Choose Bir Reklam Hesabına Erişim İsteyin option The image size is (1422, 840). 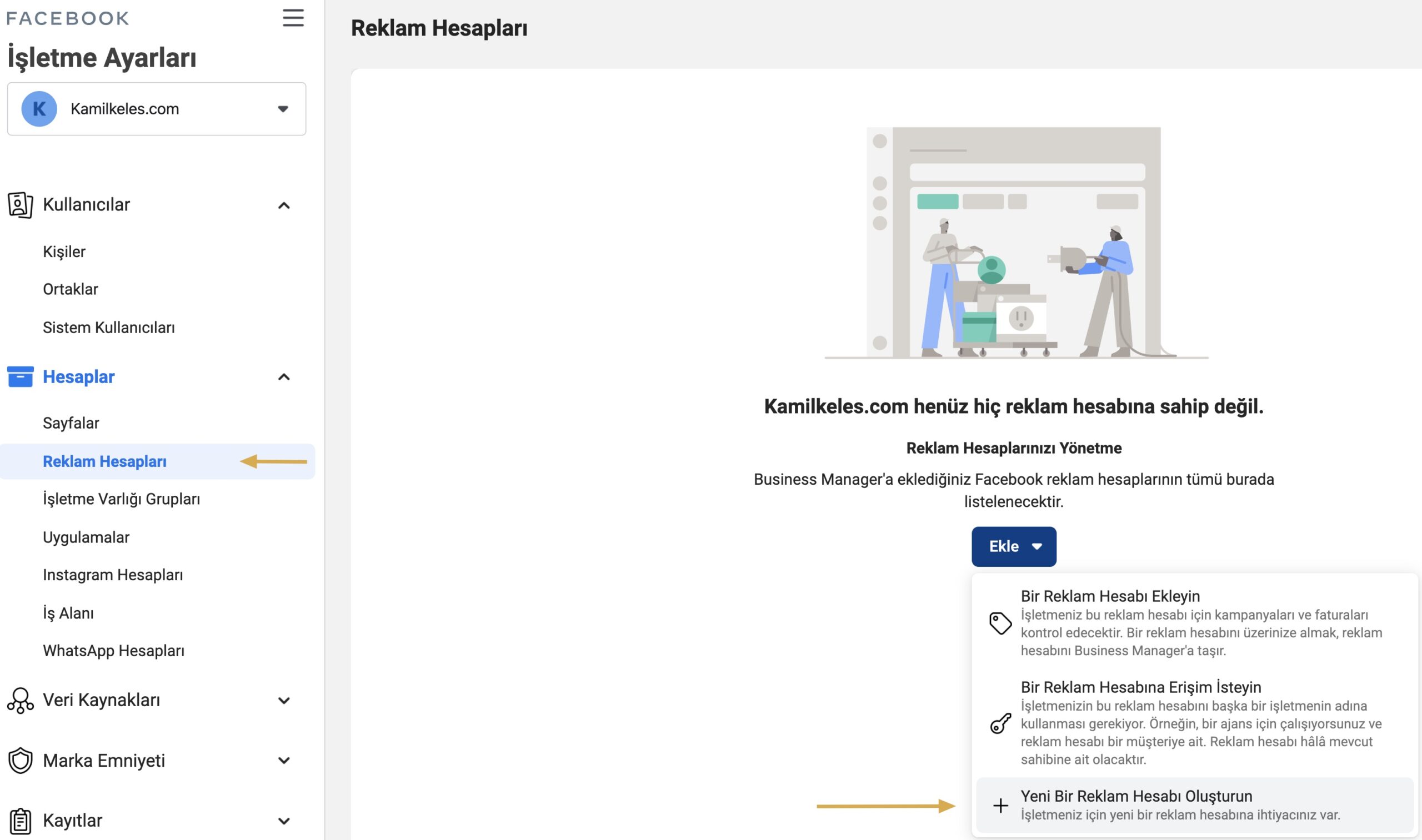pos(1194,723)
